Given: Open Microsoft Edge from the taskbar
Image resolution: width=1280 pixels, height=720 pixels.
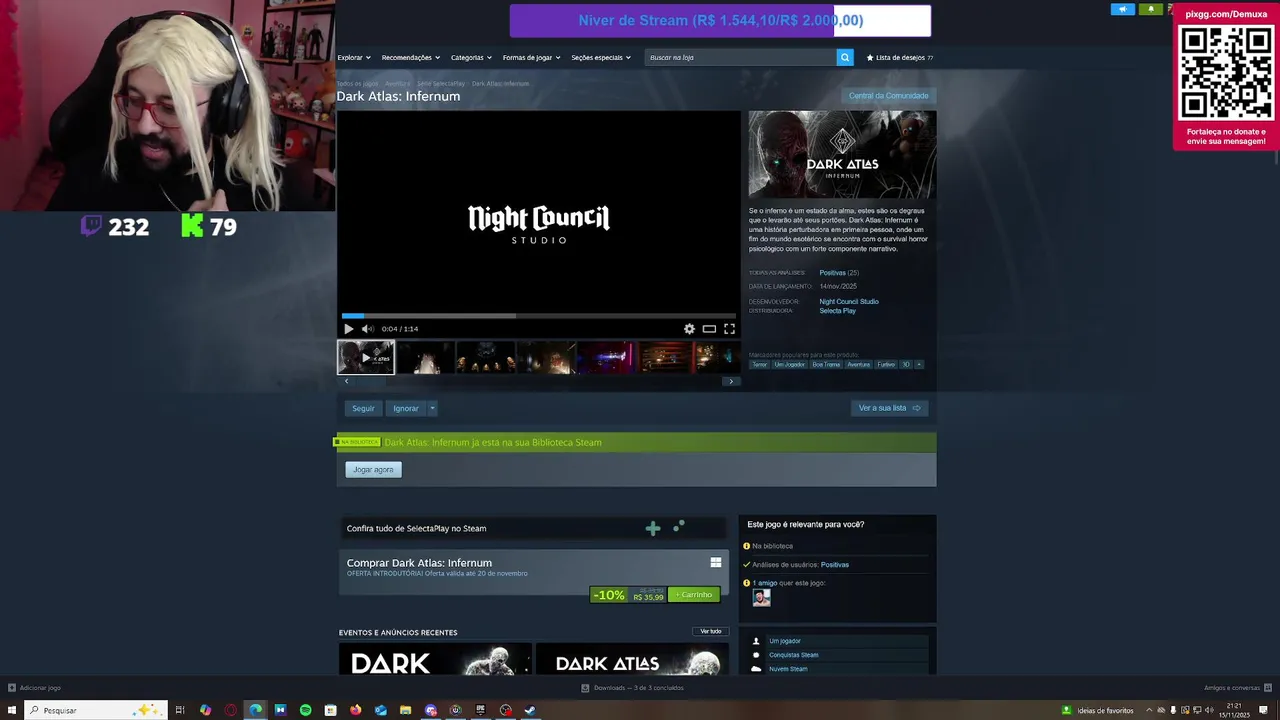Looking at the screenshot, I should [x=255, y=710].
